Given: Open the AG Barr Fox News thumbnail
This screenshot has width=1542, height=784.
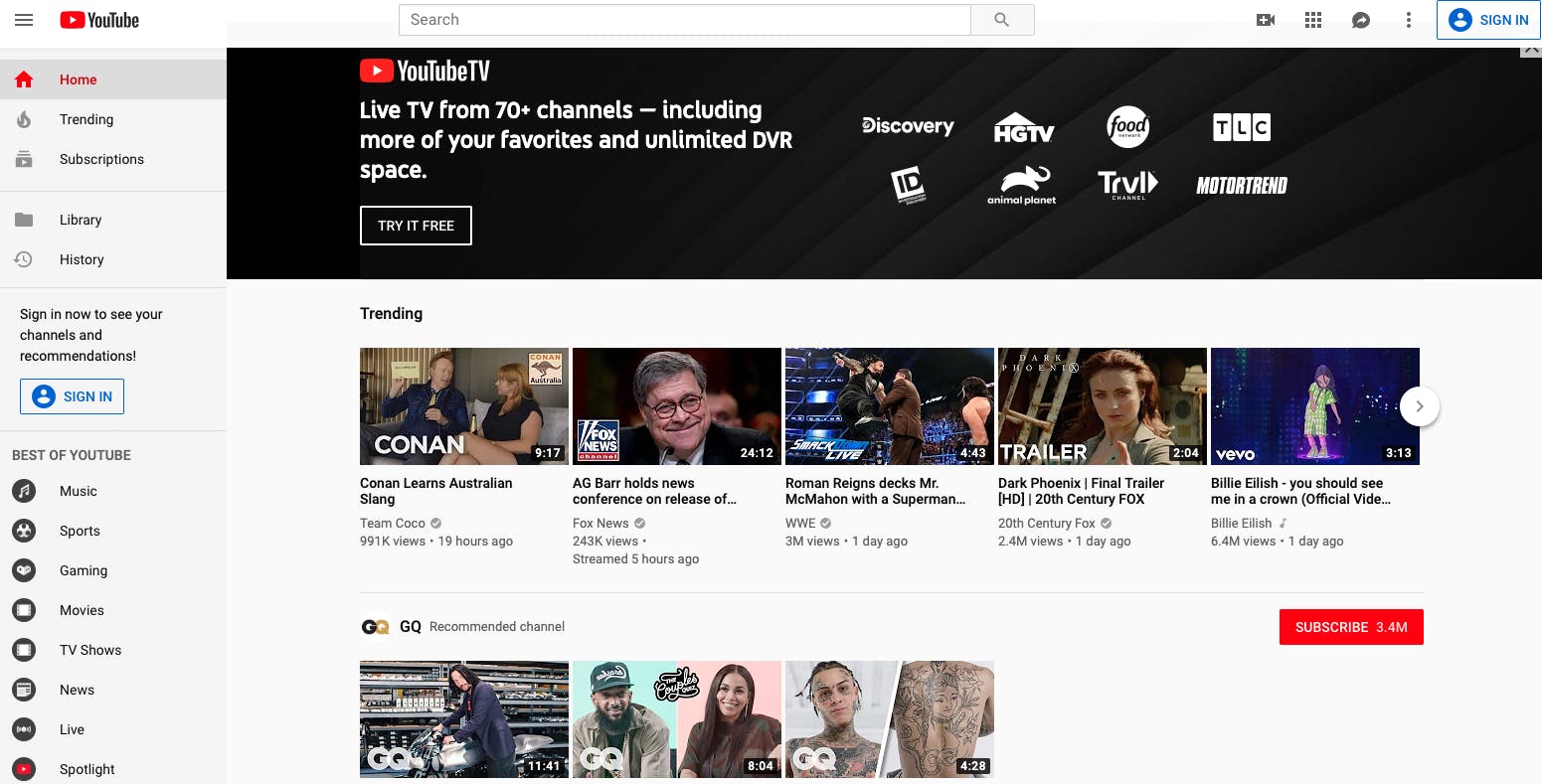Looking at the screenshot, I should [677, 406].
